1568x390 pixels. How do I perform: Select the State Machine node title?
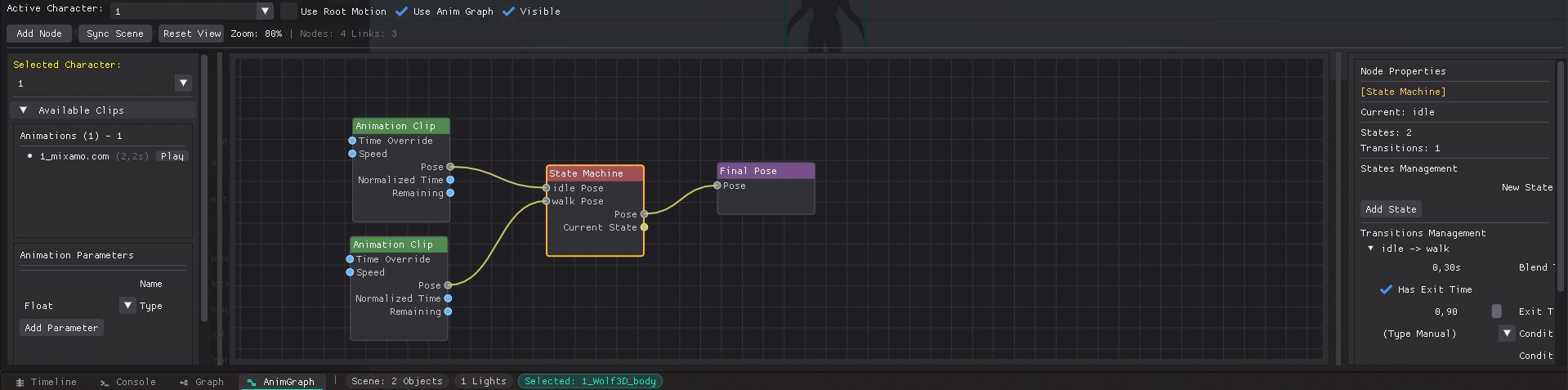click(x=595, y=173)
